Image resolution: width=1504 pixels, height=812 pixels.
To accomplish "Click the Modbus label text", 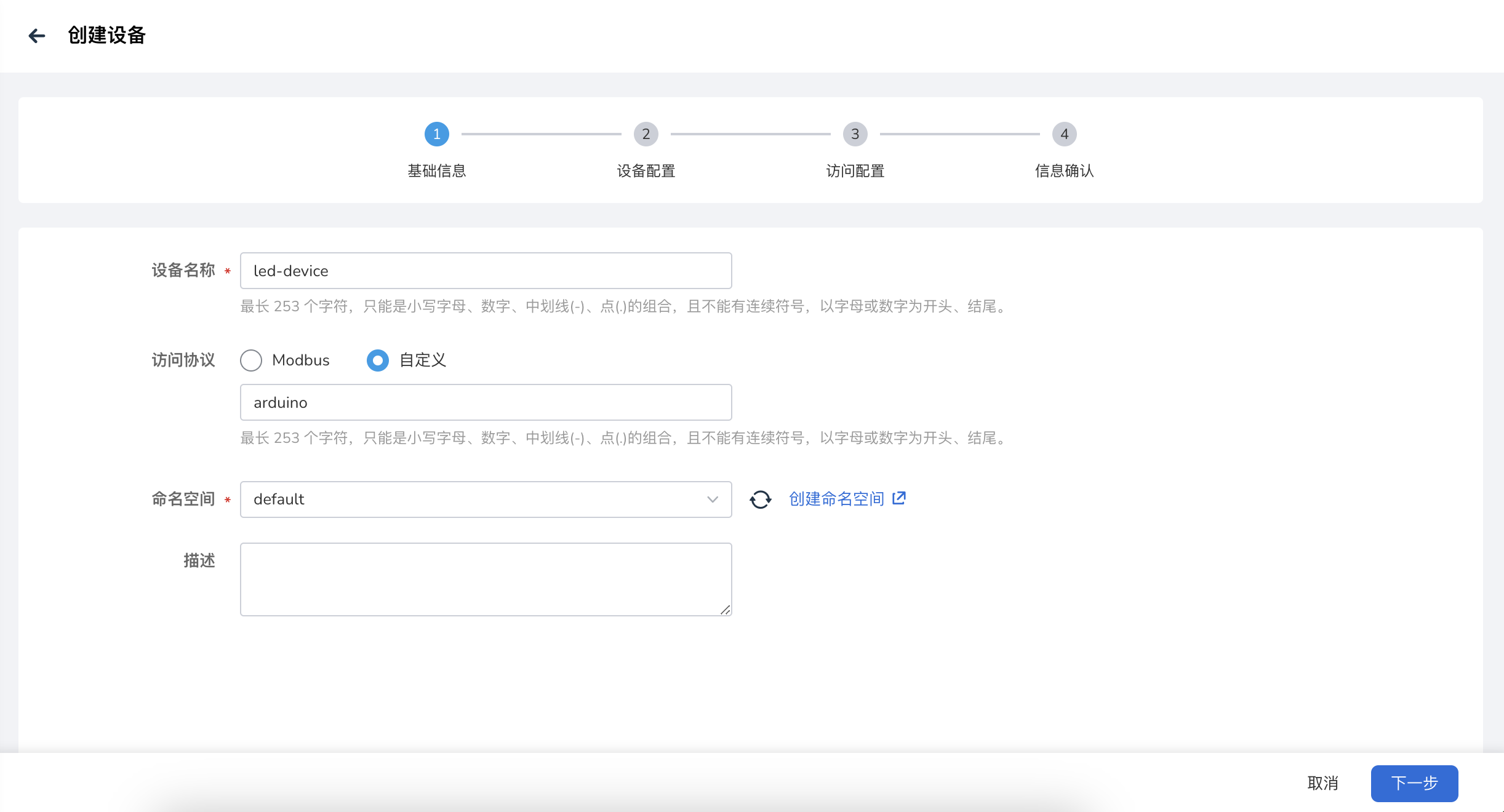I will click(300, 360).
